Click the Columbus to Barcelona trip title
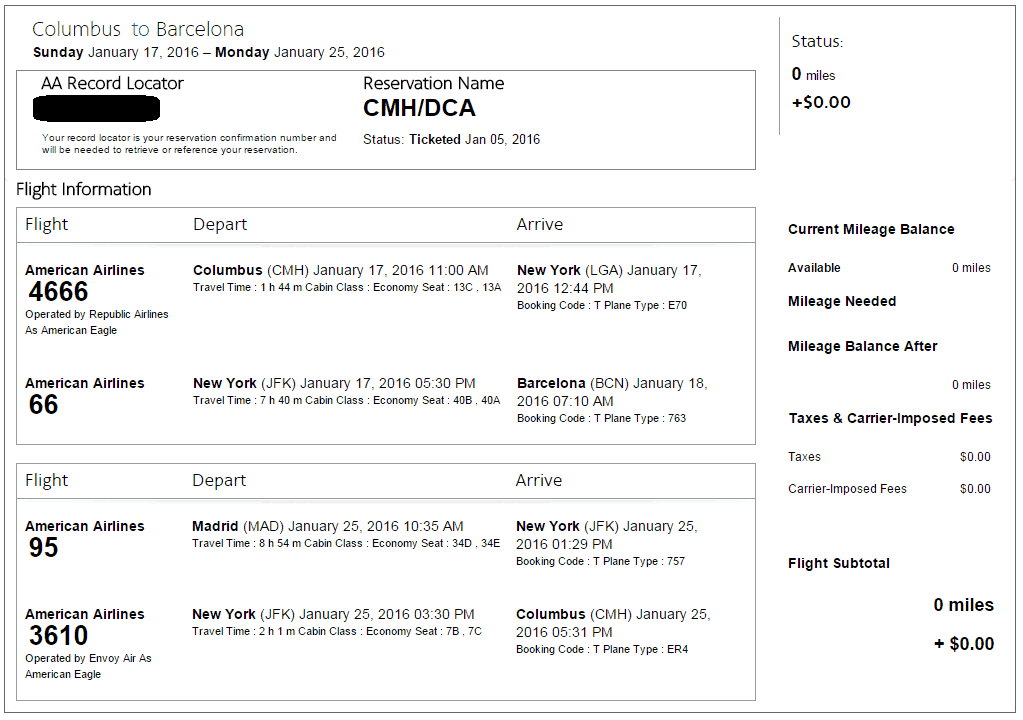Screen dimensions: 1023x720 click(138, 29)
